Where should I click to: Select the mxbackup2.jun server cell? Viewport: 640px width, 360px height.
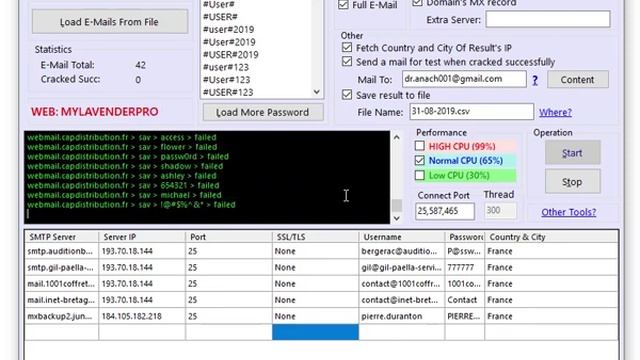pos(62,316)
